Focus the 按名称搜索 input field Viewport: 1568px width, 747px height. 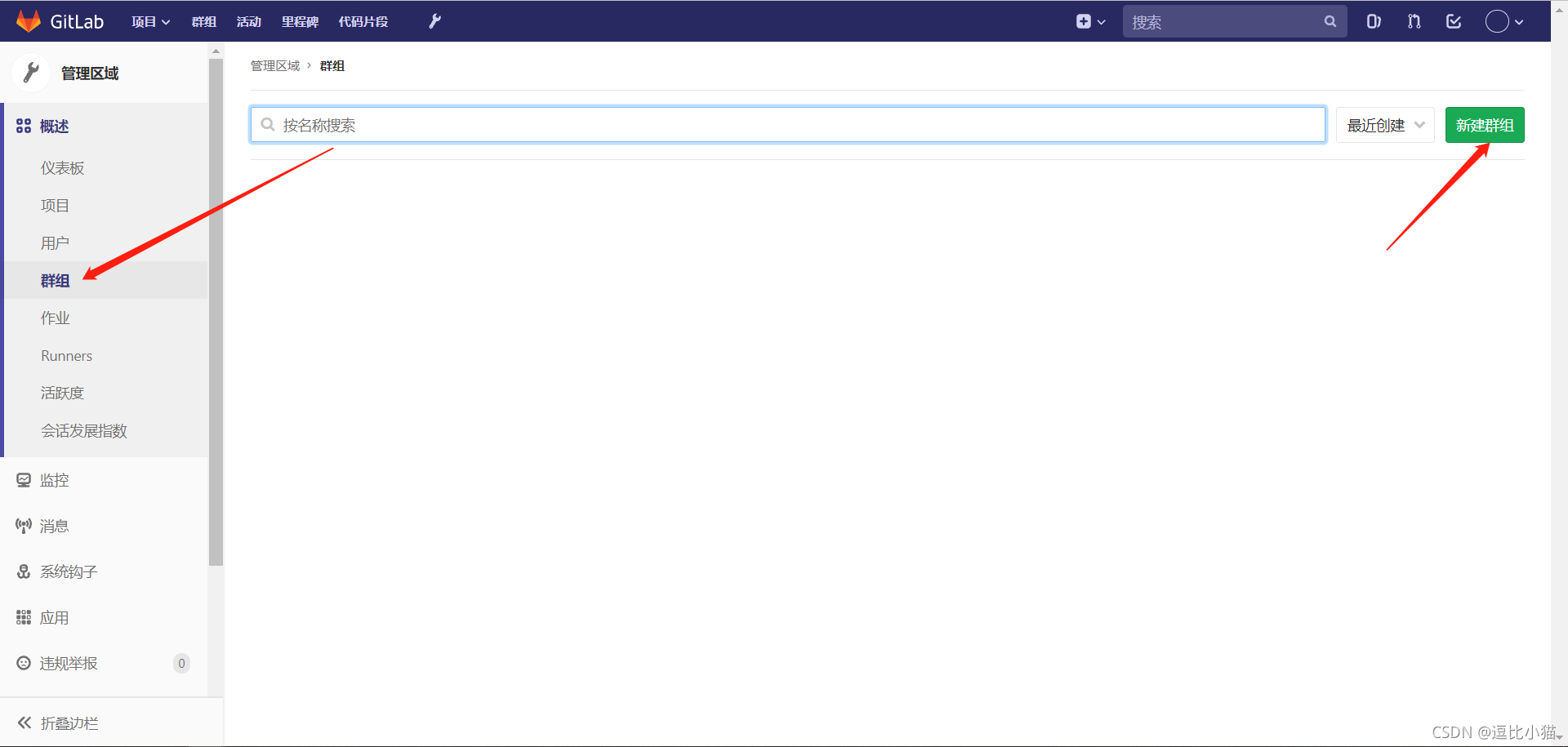point(787,125)
